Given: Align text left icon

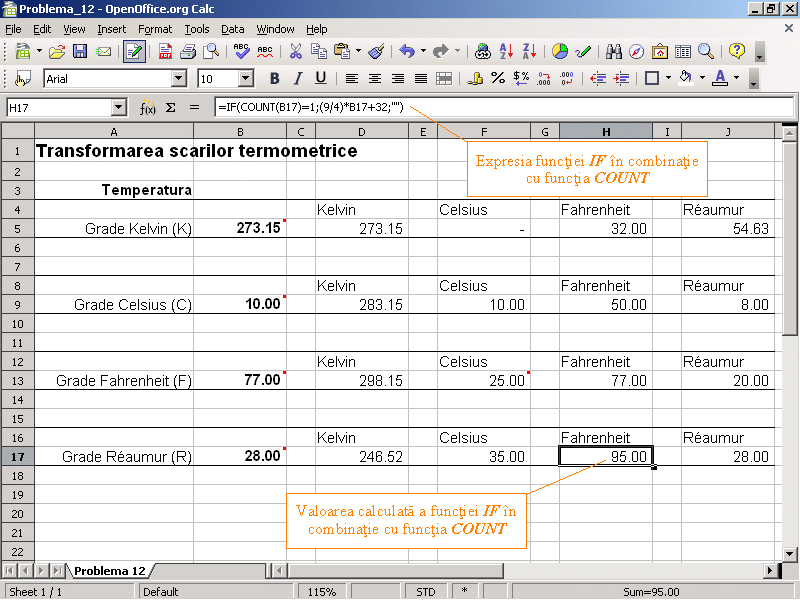Looking at the screenshot, I should point(352,79).
